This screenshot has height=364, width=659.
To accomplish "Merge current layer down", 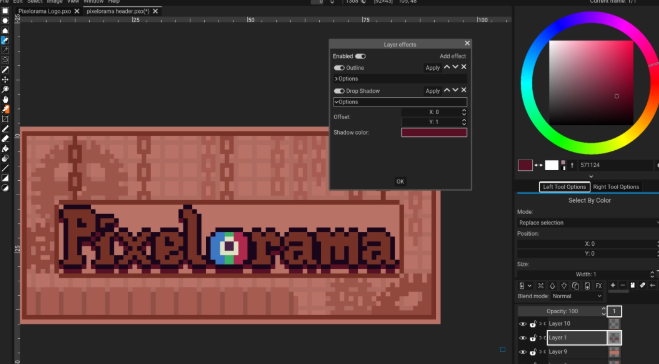I will [587, 286].
